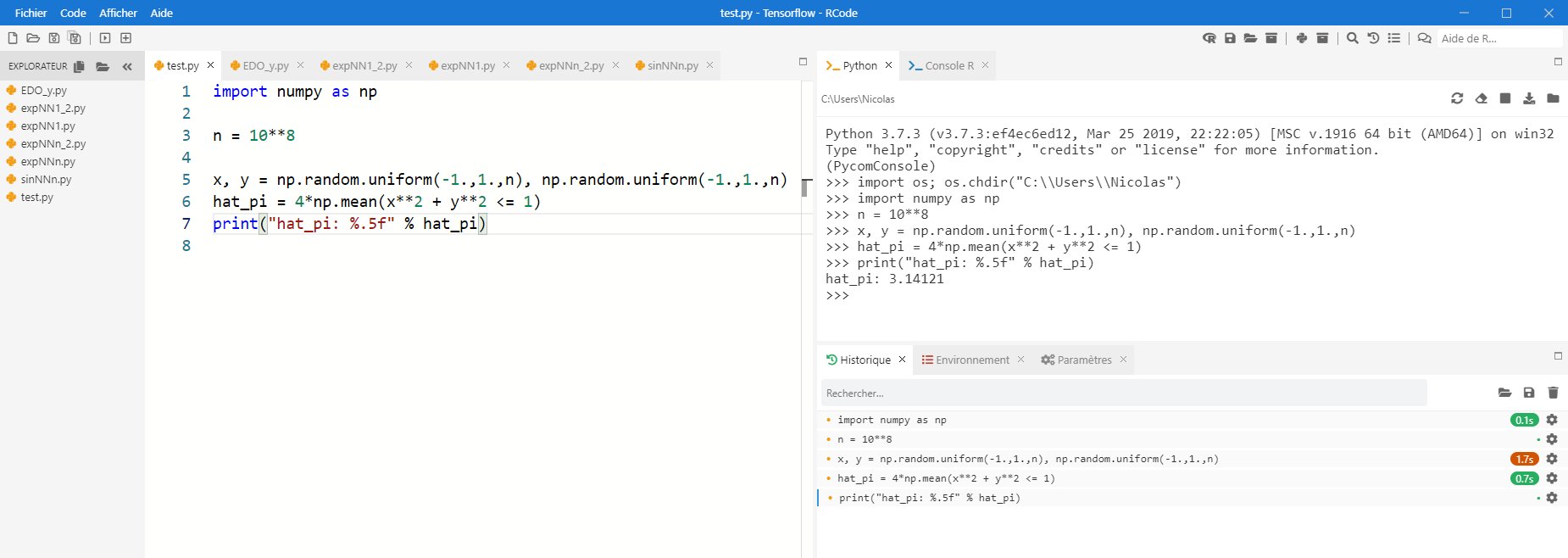Screen dimensions: 1568x558
Task: Maximize the console pane
Action: click(x=1558, y=61)
